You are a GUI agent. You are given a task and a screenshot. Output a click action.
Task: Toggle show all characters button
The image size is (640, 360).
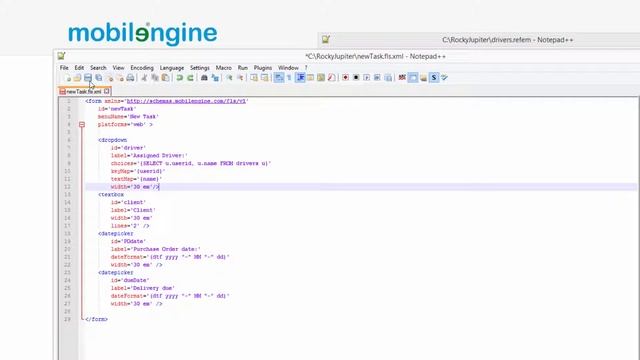click(x=289, y=78)
